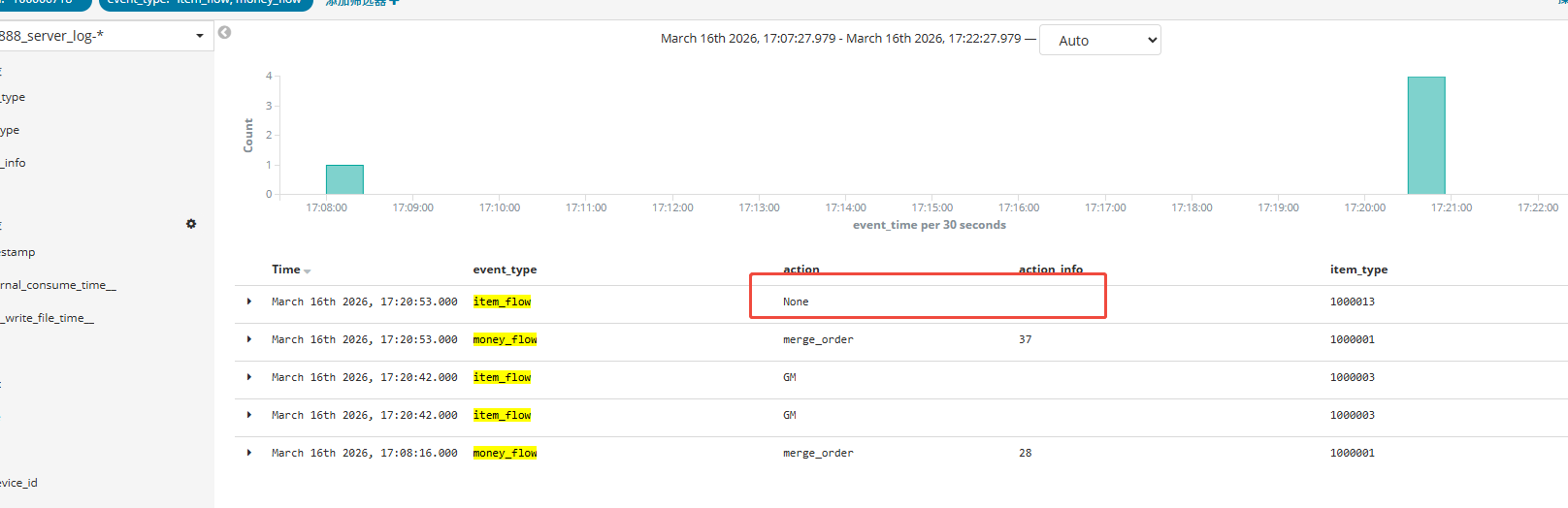Sort by the Time column arrow

click(x=308, y=271)
